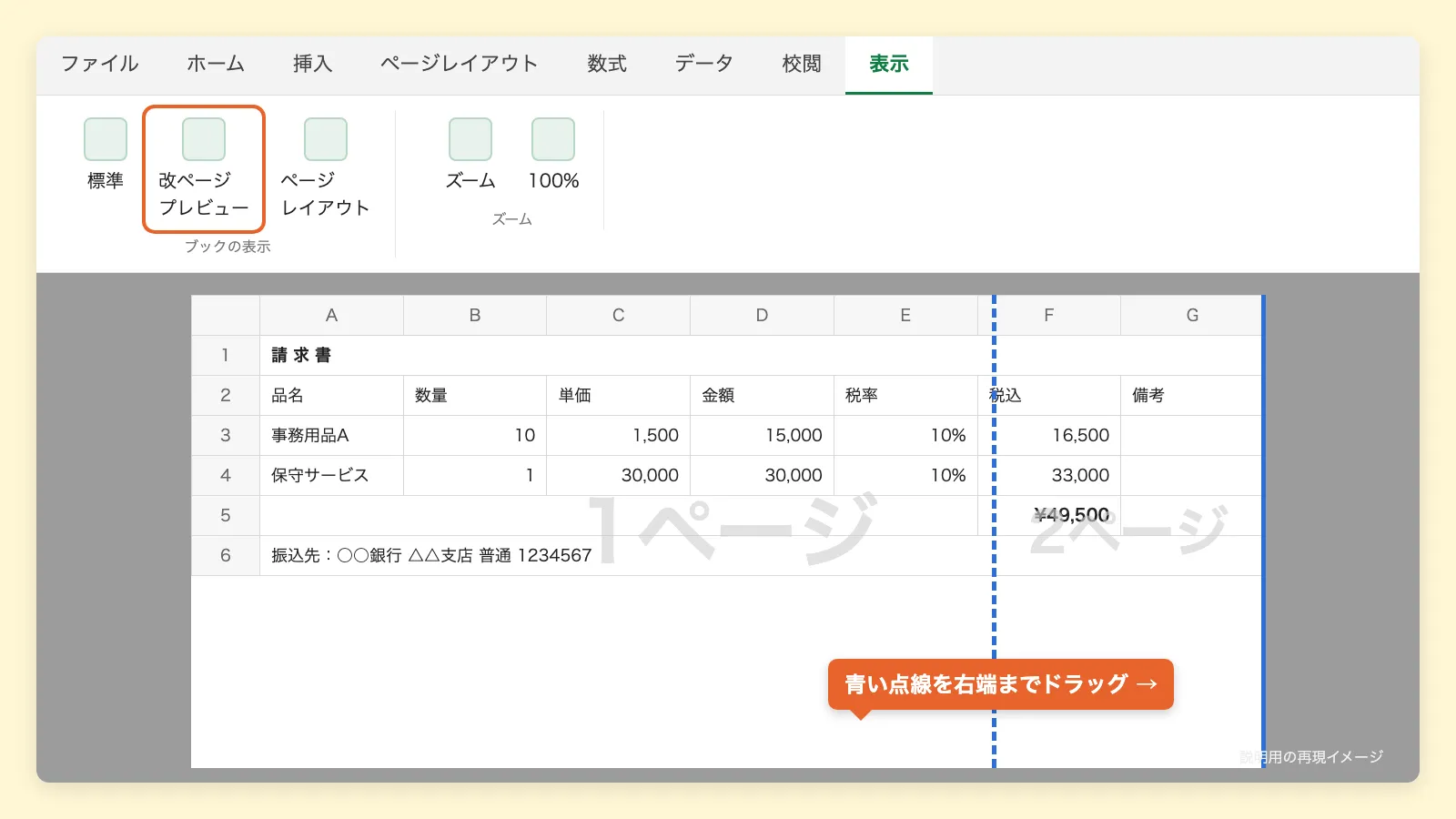Reset zoom with the 100% icon
The width and height of the screenshot is (1456, 819).
(553, 139)
